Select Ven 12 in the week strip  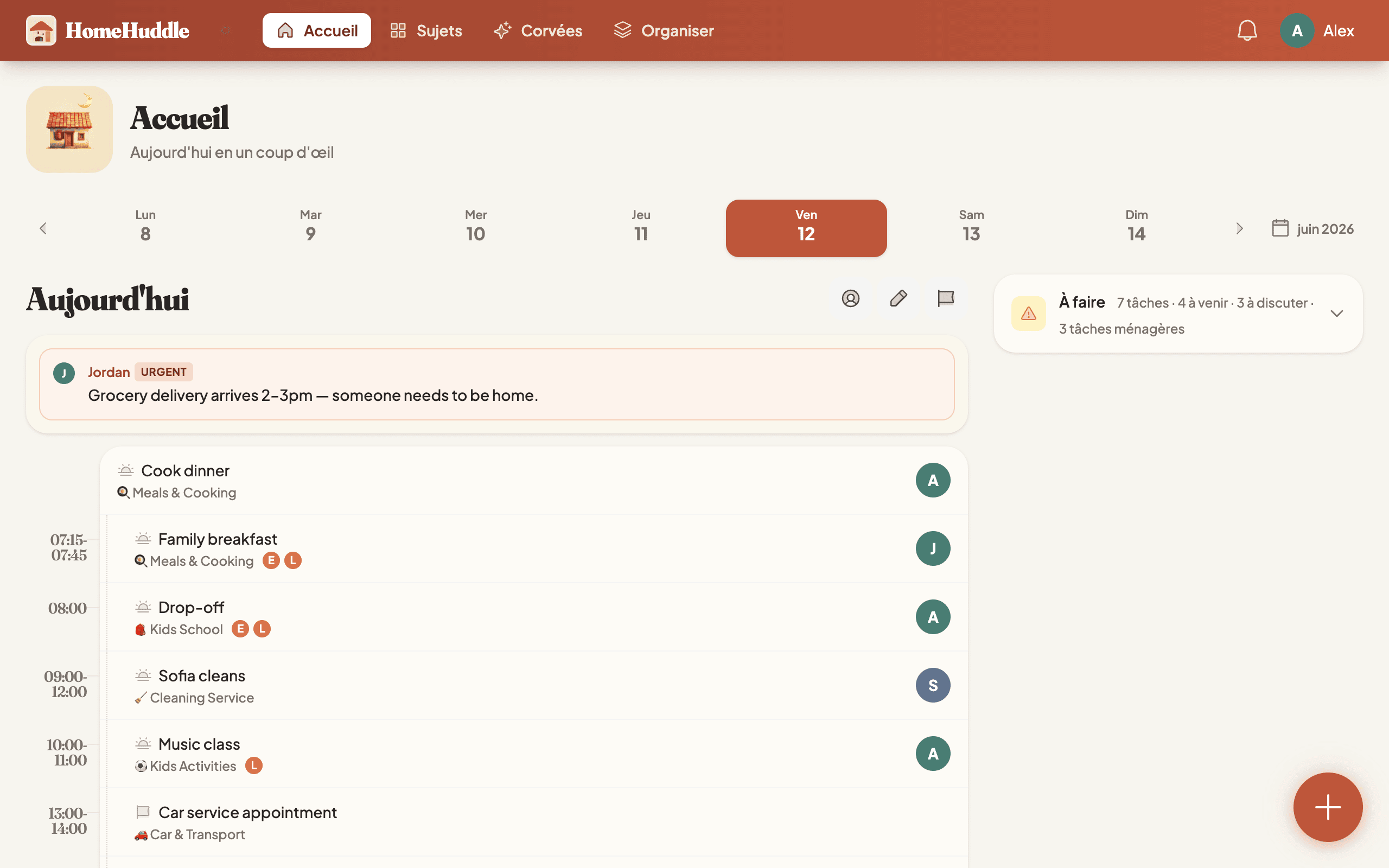tap(806, 228)
